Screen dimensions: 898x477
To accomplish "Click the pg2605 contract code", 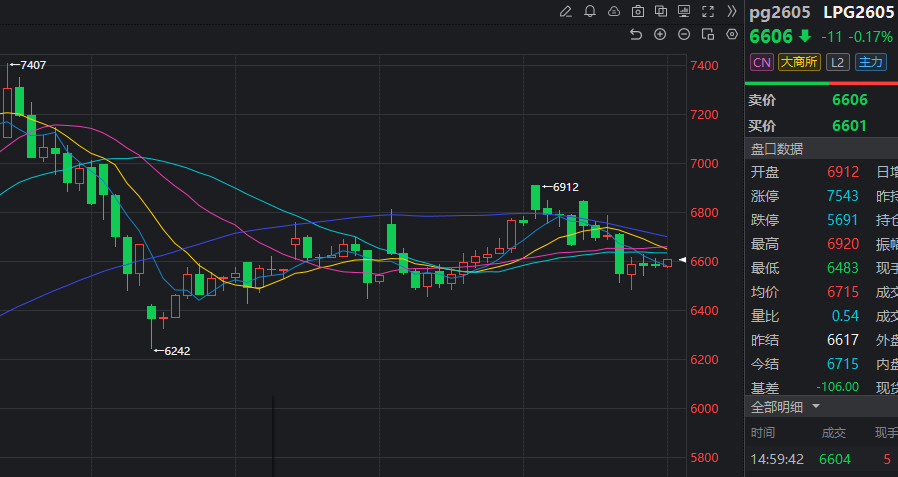I will click(x=779, y=13).
